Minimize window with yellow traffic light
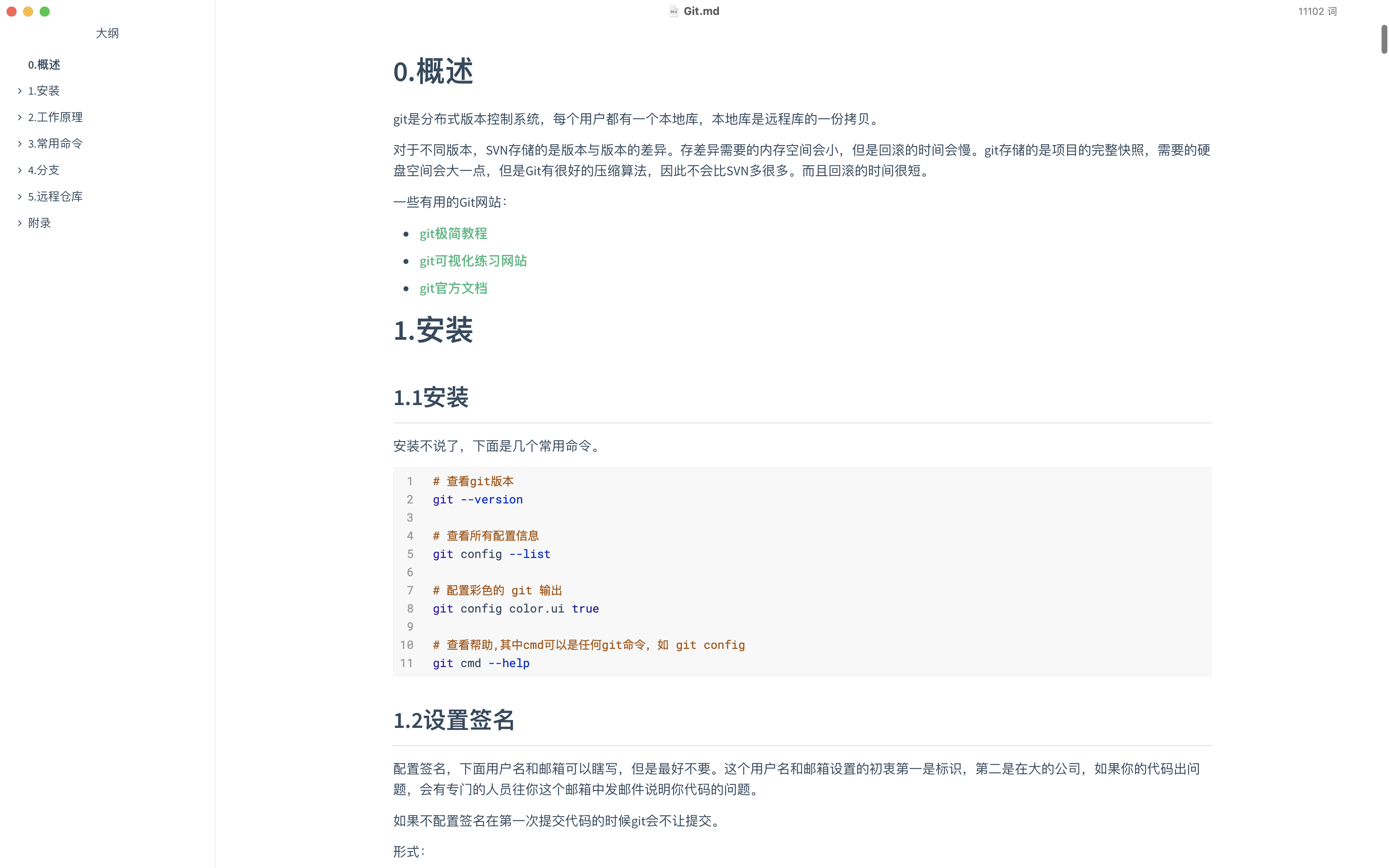The image size is (1389, 868). [28, 11]
